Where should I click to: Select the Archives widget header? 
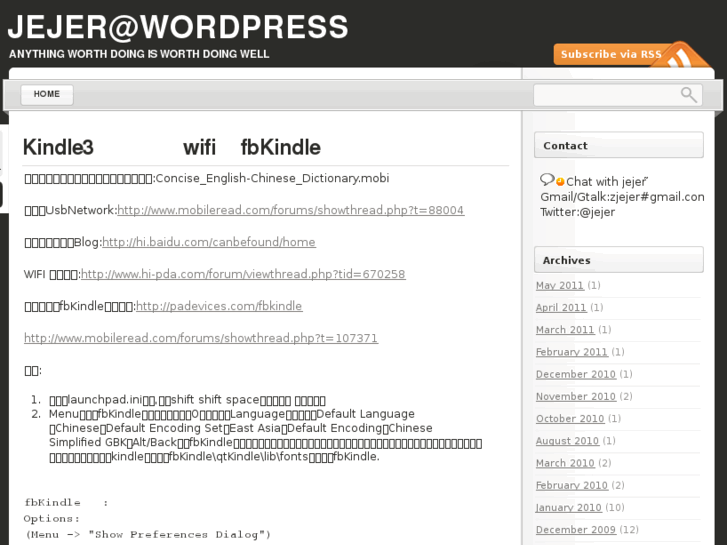coord(619,260)
